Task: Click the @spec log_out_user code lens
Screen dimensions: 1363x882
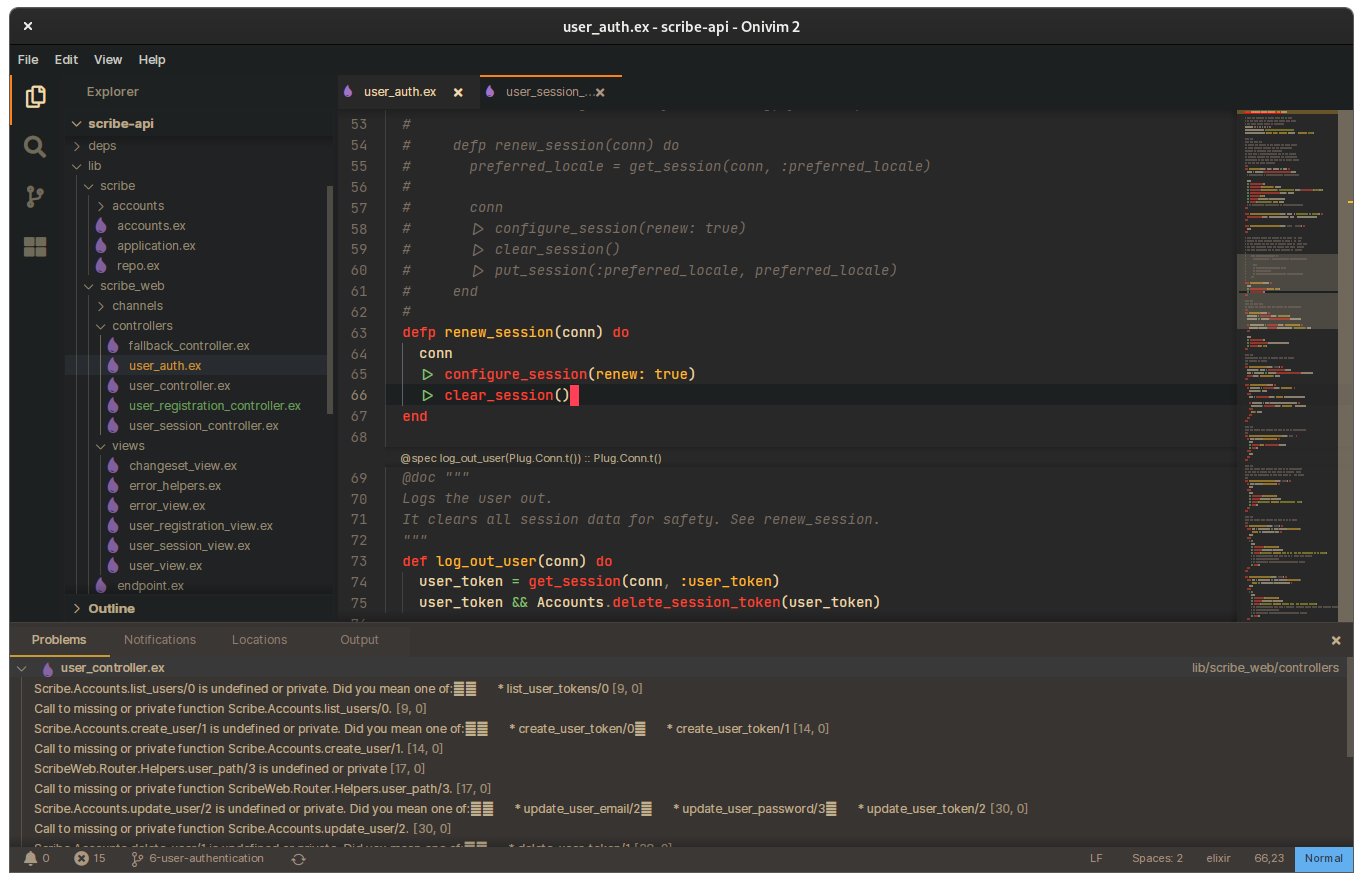Action: pos(531,458)
